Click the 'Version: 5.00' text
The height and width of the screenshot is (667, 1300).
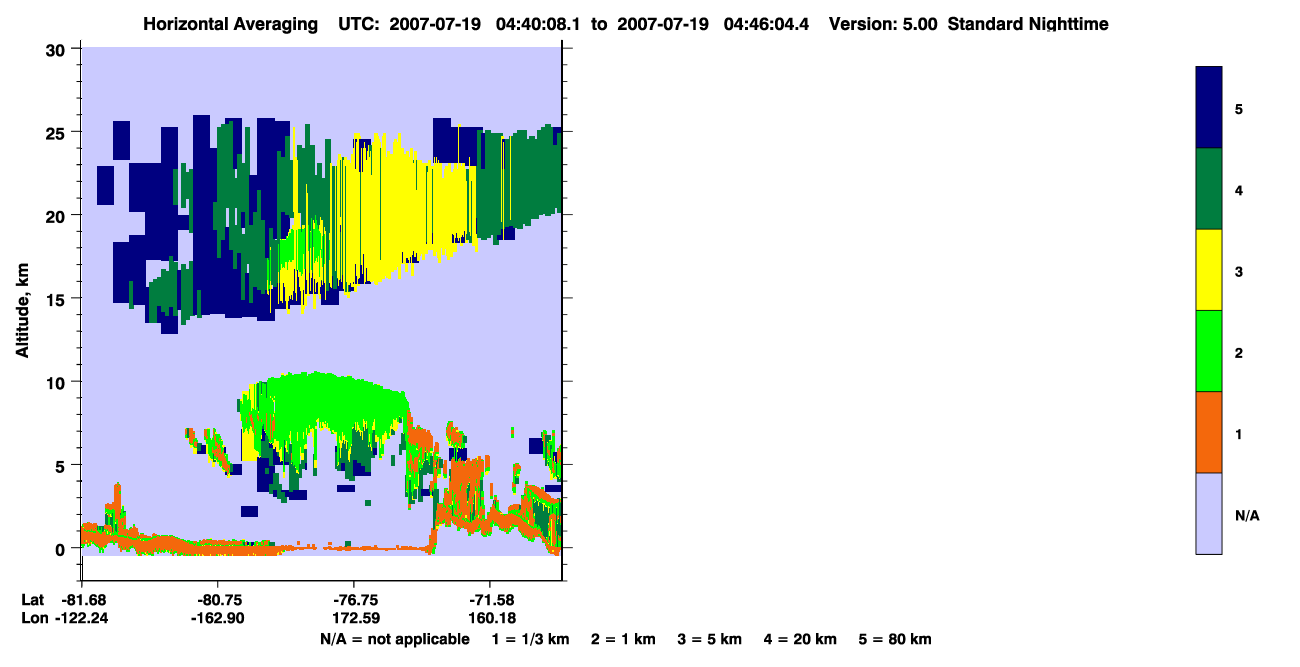pos(883,24)
